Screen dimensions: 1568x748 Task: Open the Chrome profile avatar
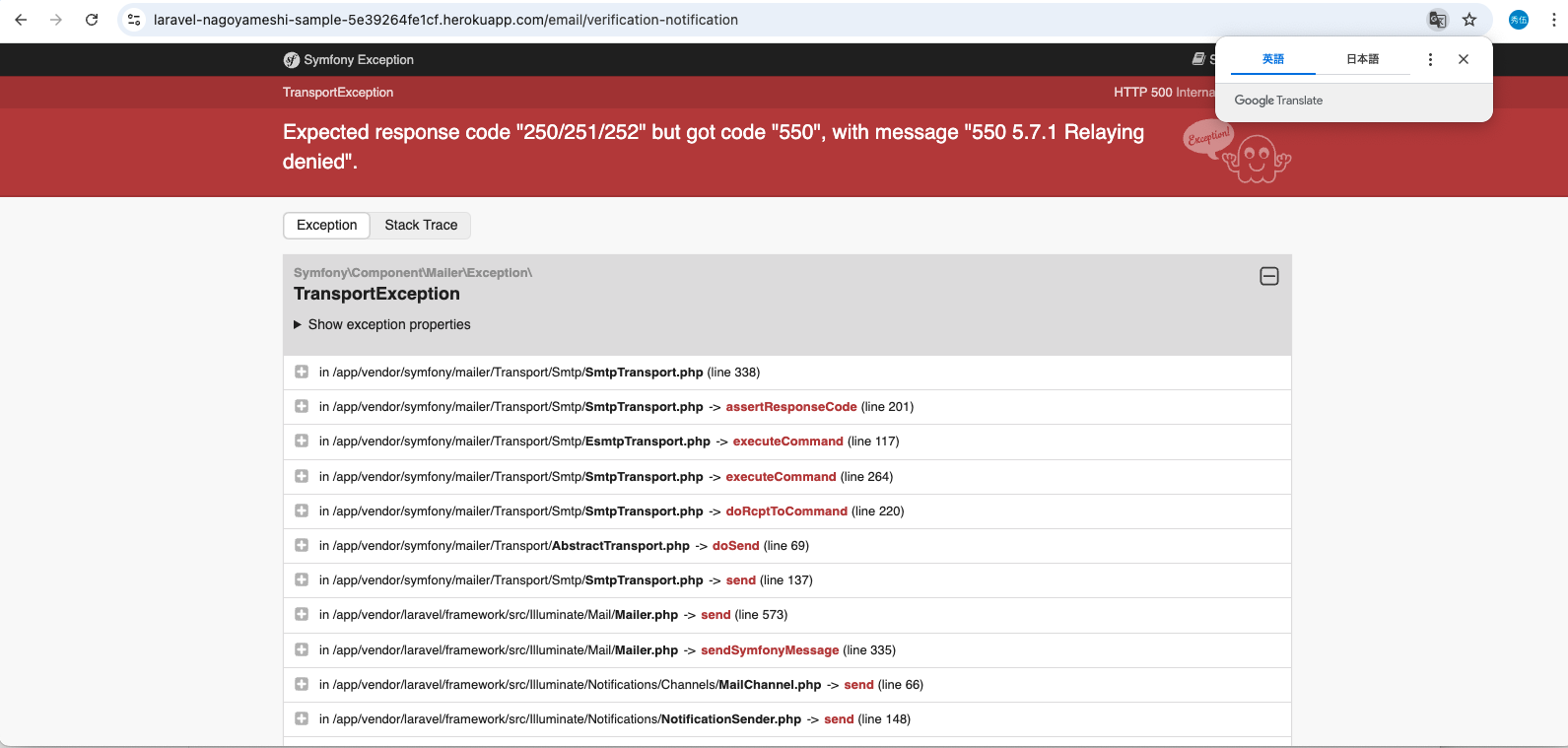1519,20
